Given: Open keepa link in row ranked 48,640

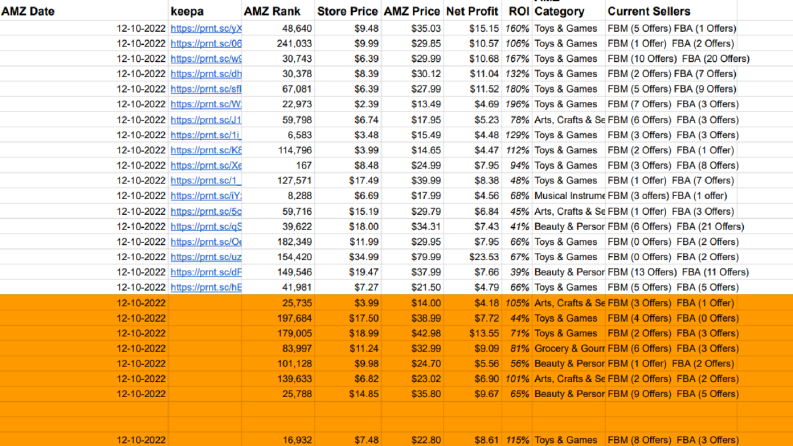Looking at the screenshot, I should click(206, 28).
